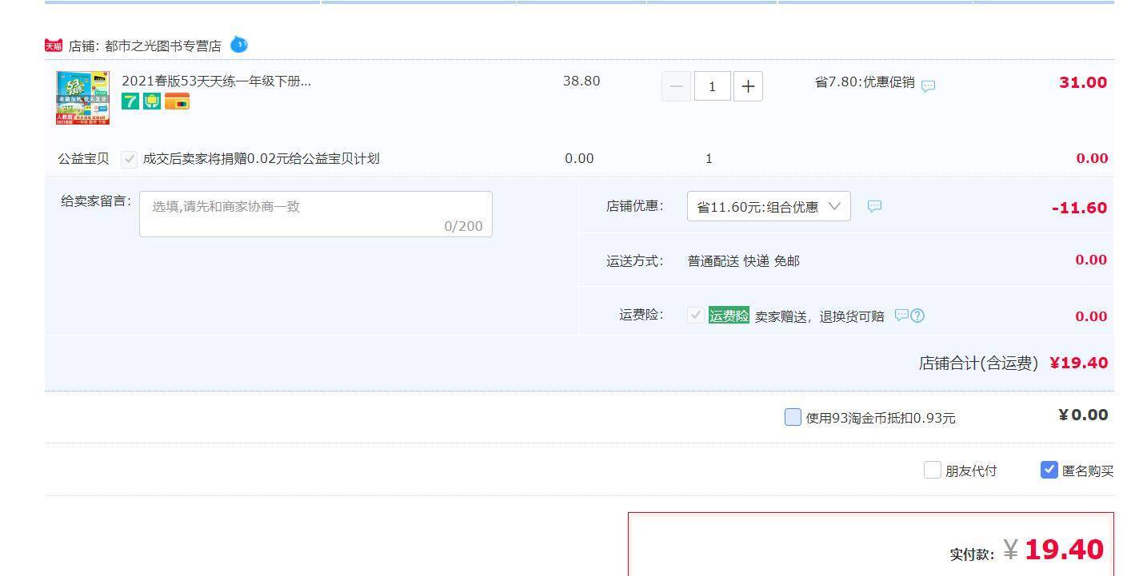Click the green 7-day return badge

[x=130, y=101]
